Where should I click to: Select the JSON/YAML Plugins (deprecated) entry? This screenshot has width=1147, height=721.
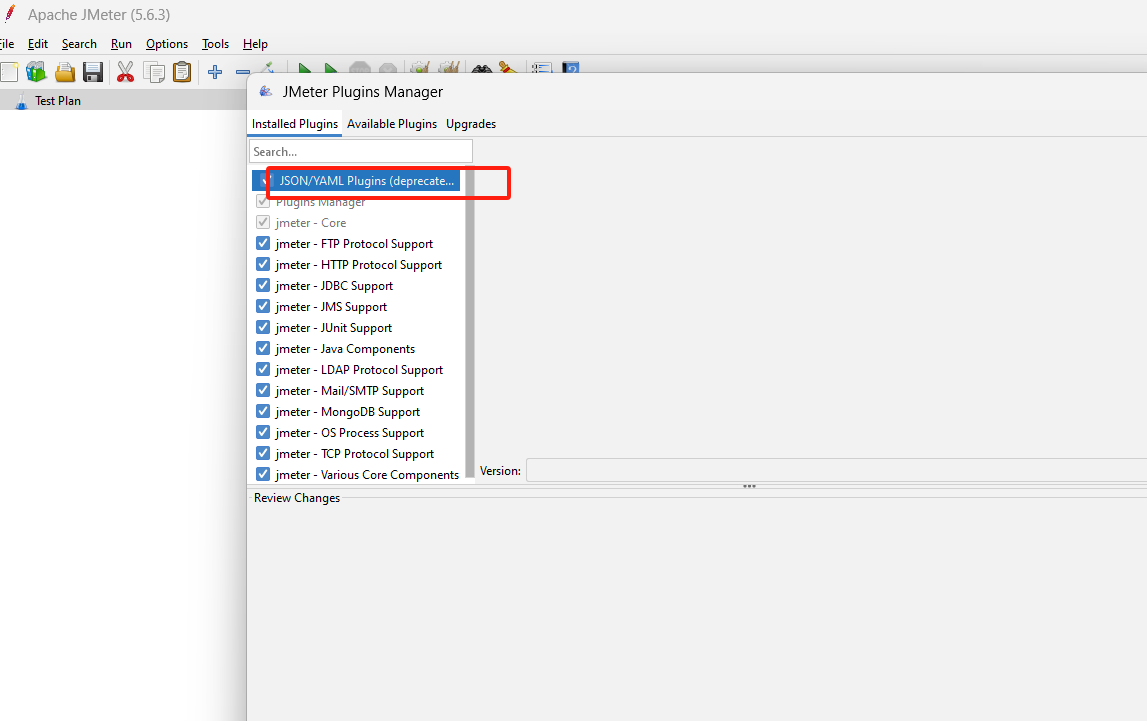tap(358, 181)
